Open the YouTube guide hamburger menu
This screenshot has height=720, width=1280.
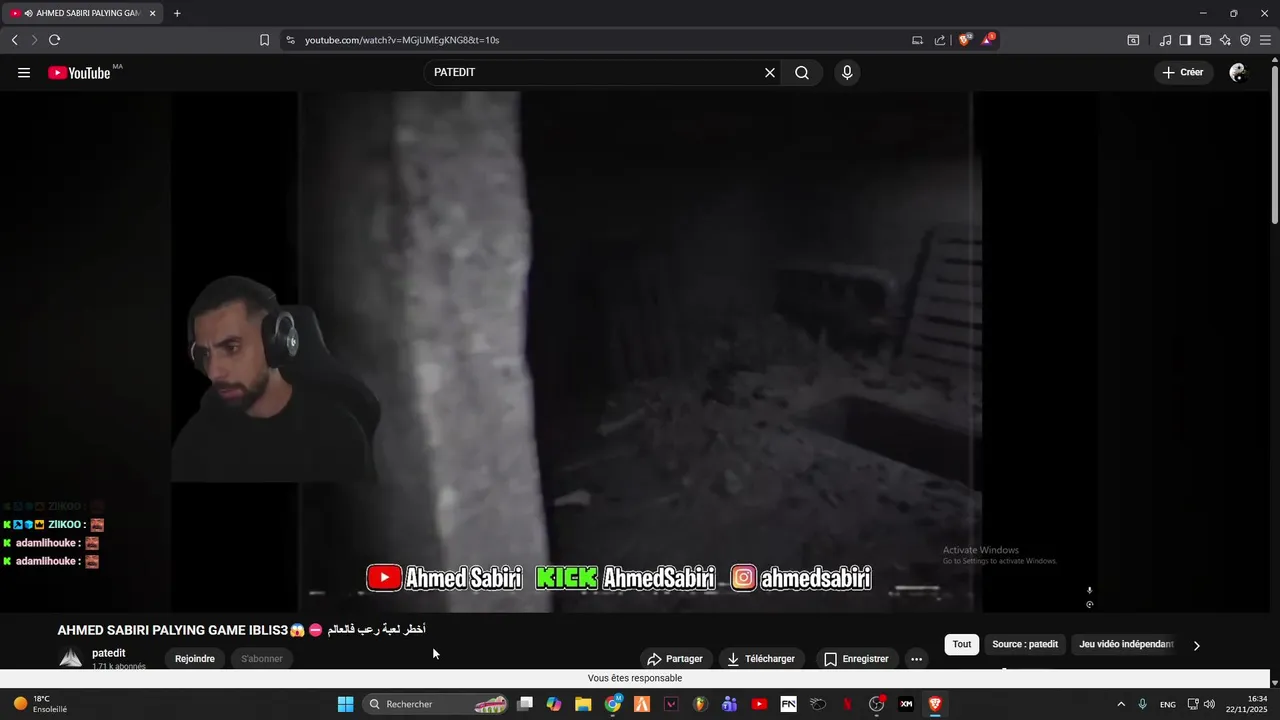point(24,73)
